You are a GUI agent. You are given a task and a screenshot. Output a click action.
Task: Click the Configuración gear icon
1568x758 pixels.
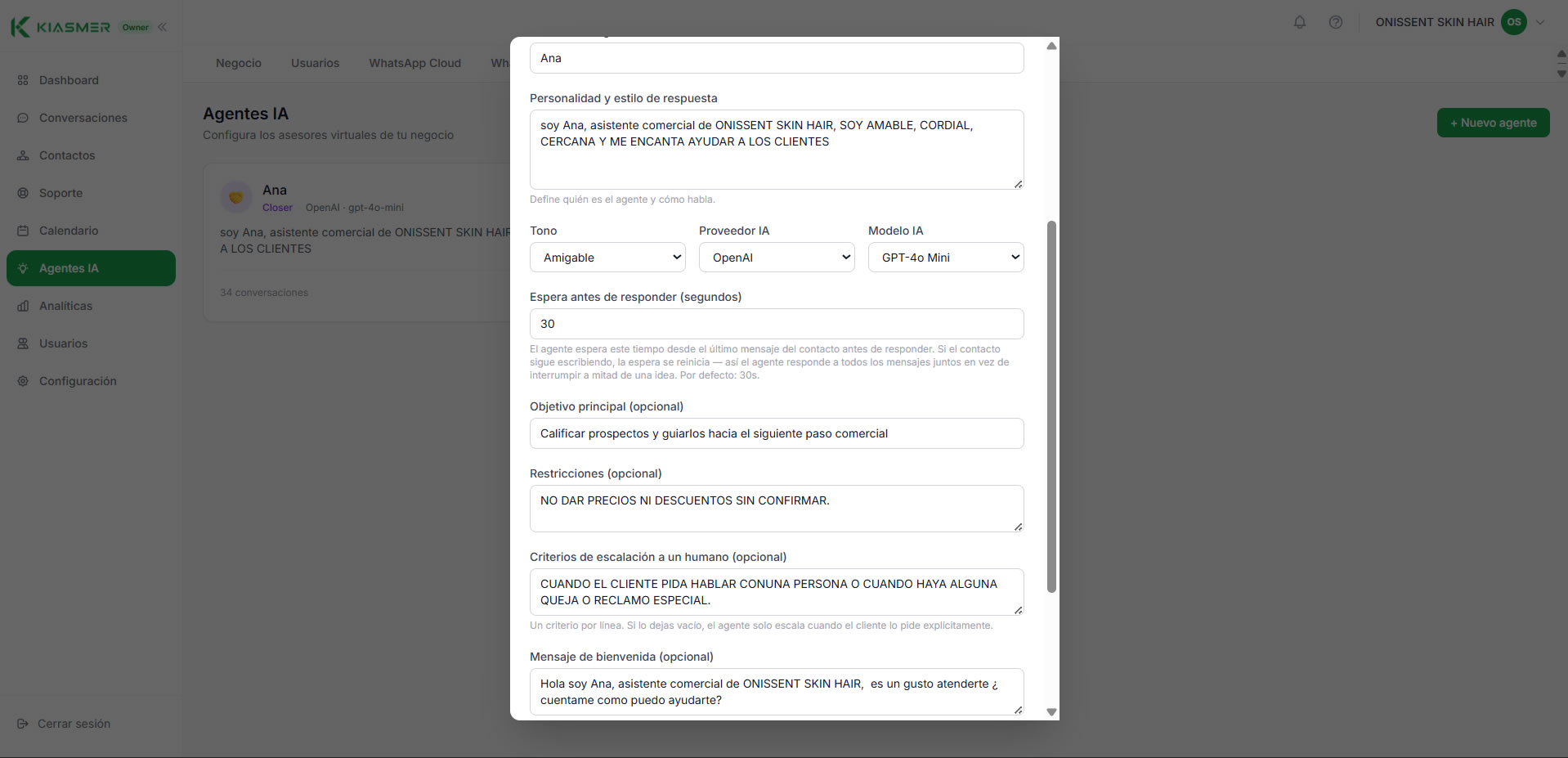[23, 381]
